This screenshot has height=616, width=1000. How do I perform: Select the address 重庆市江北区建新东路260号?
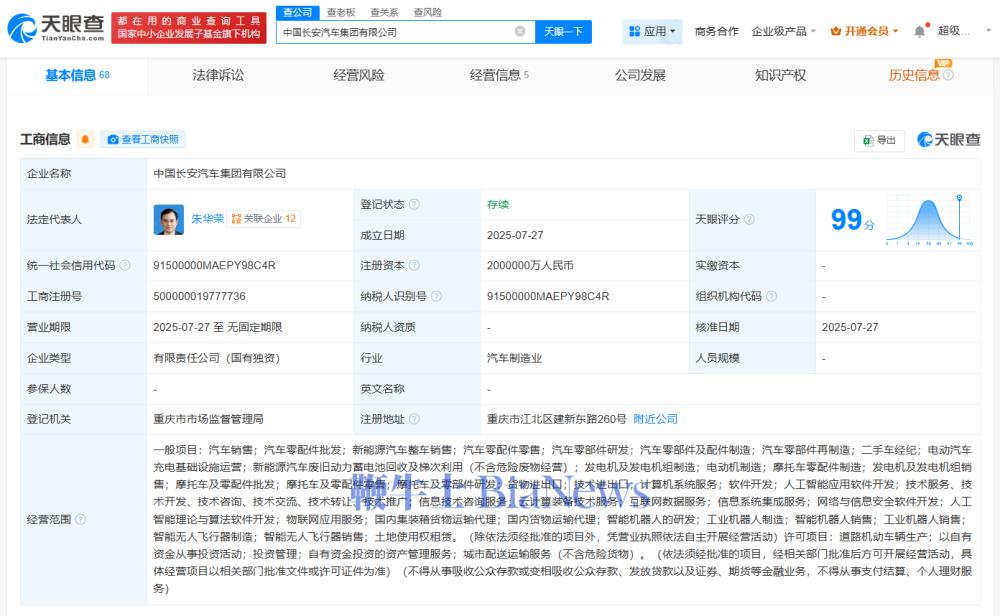coord(557,419)
